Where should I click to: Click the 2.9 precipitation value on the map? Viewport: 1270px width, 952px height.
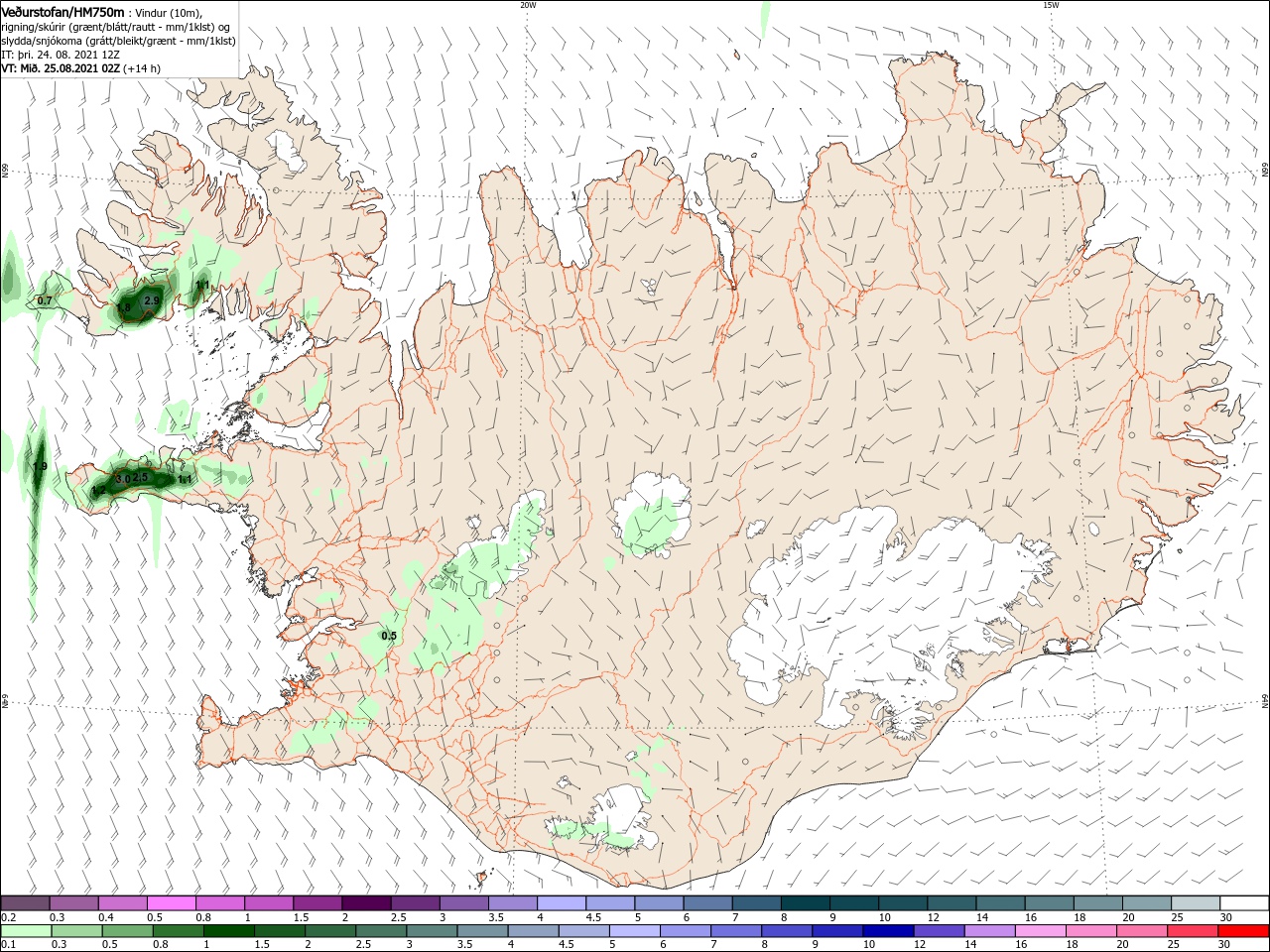pyautogui.click(x=152, y=300)
